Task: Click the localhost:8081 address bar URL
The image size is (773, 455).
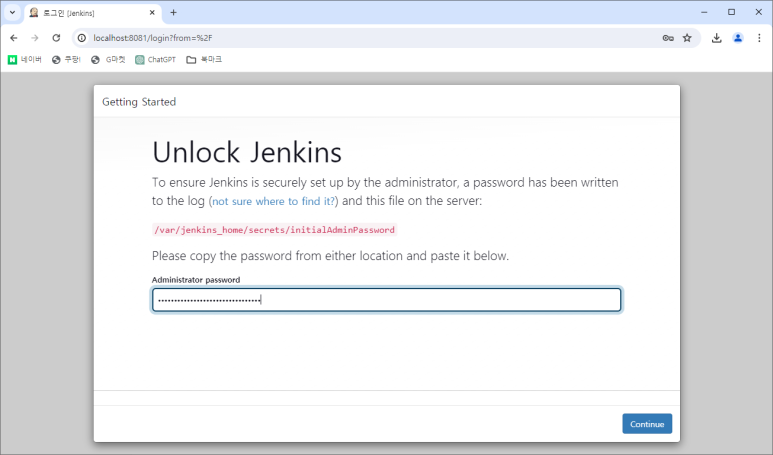Action: tap(153, 38)
